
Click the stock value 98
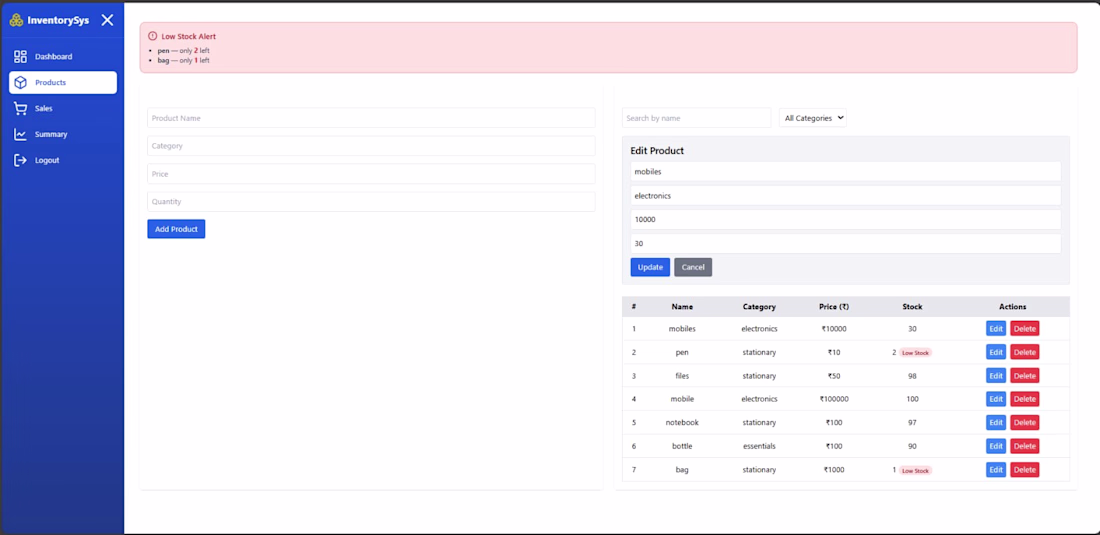(912, 376)
